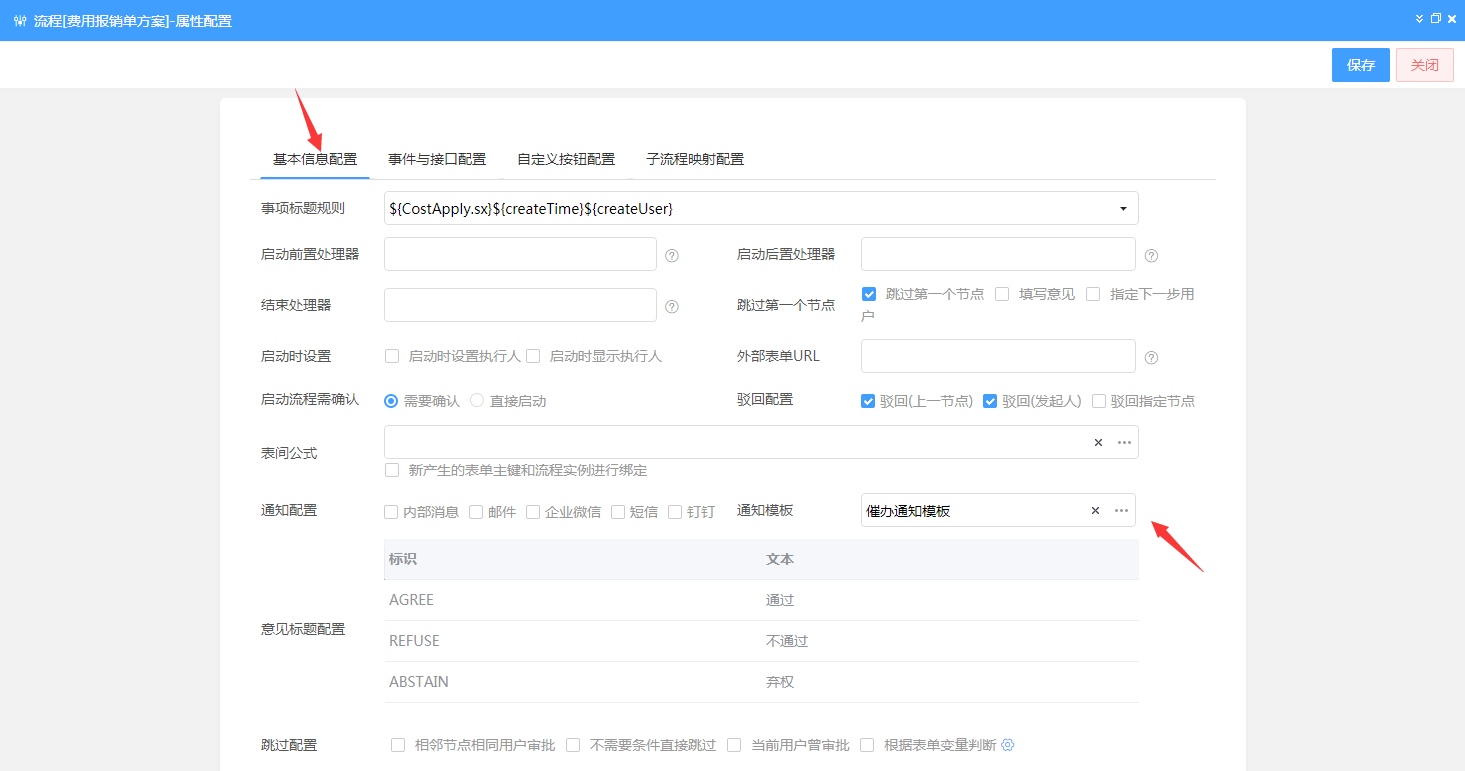Enable 企业微信 notification checkbox
The width and height of the screenshot is (1465, 771).
coord(533,512)
